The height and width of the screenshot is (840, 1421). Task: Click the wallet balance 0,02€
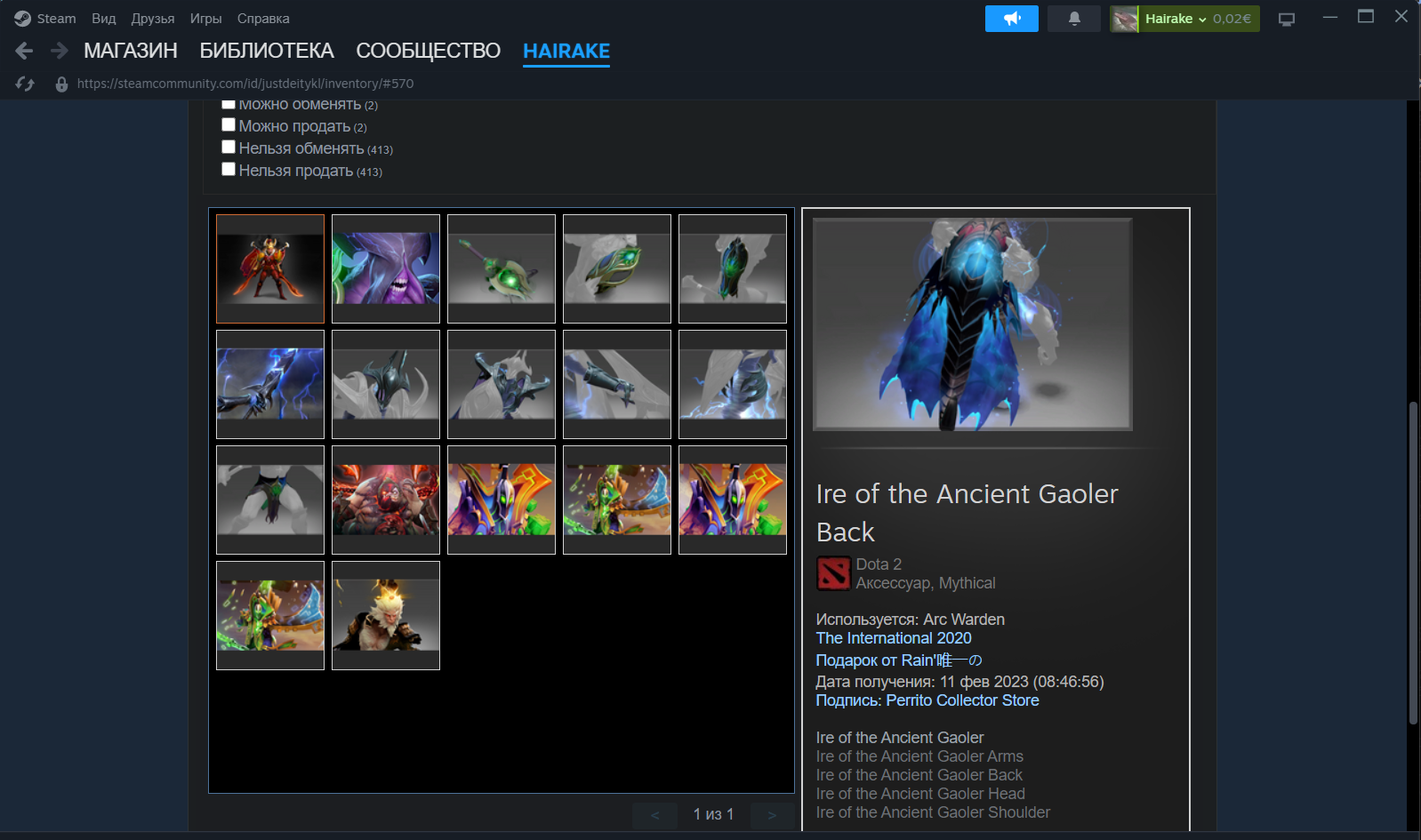(x=1232, y=19)
